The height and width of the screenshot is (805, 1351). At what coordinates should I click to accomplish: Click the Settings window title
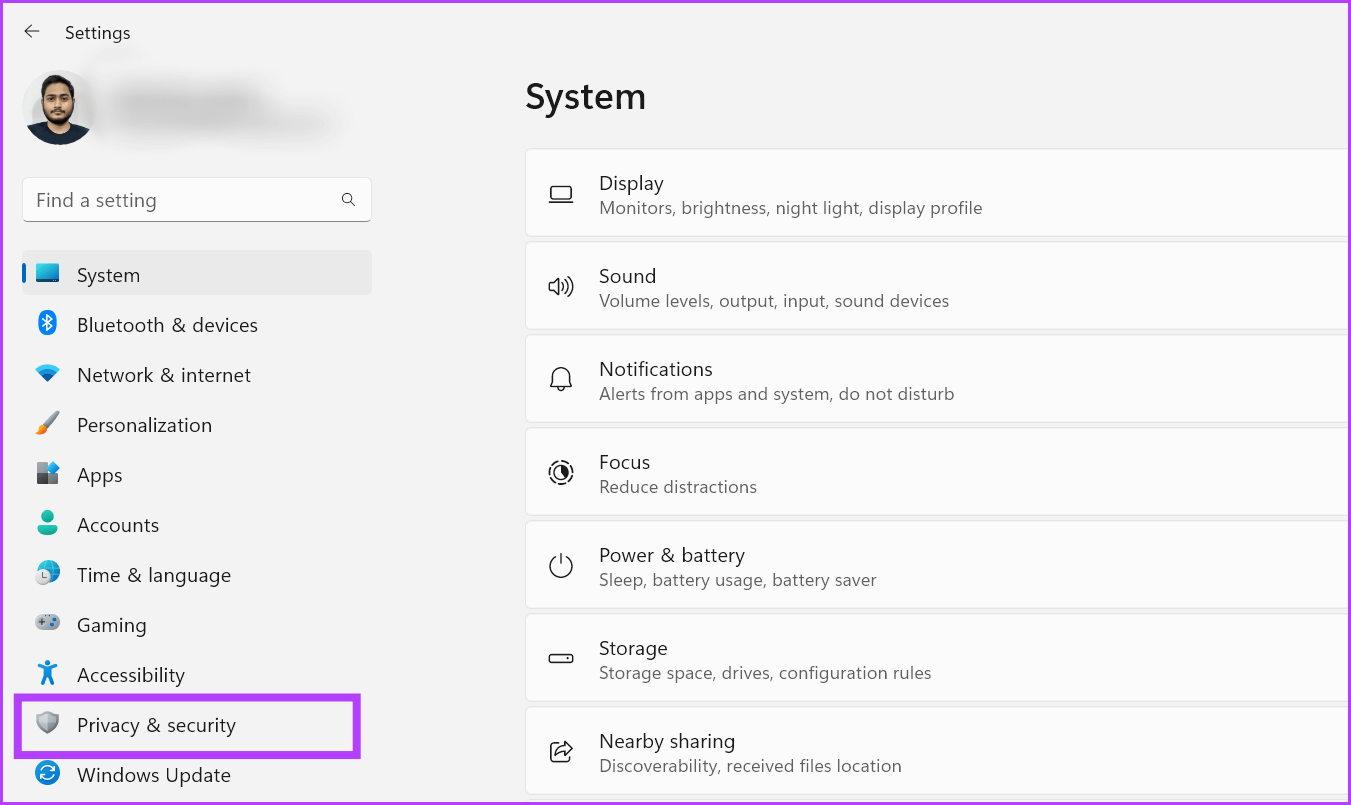pos(98,33)
